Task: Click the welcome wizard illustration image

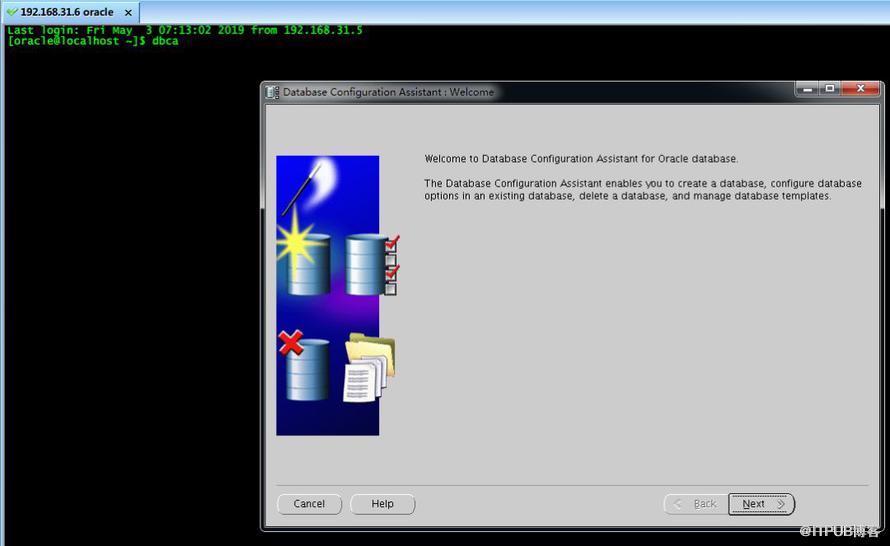Action: point(338,295)
